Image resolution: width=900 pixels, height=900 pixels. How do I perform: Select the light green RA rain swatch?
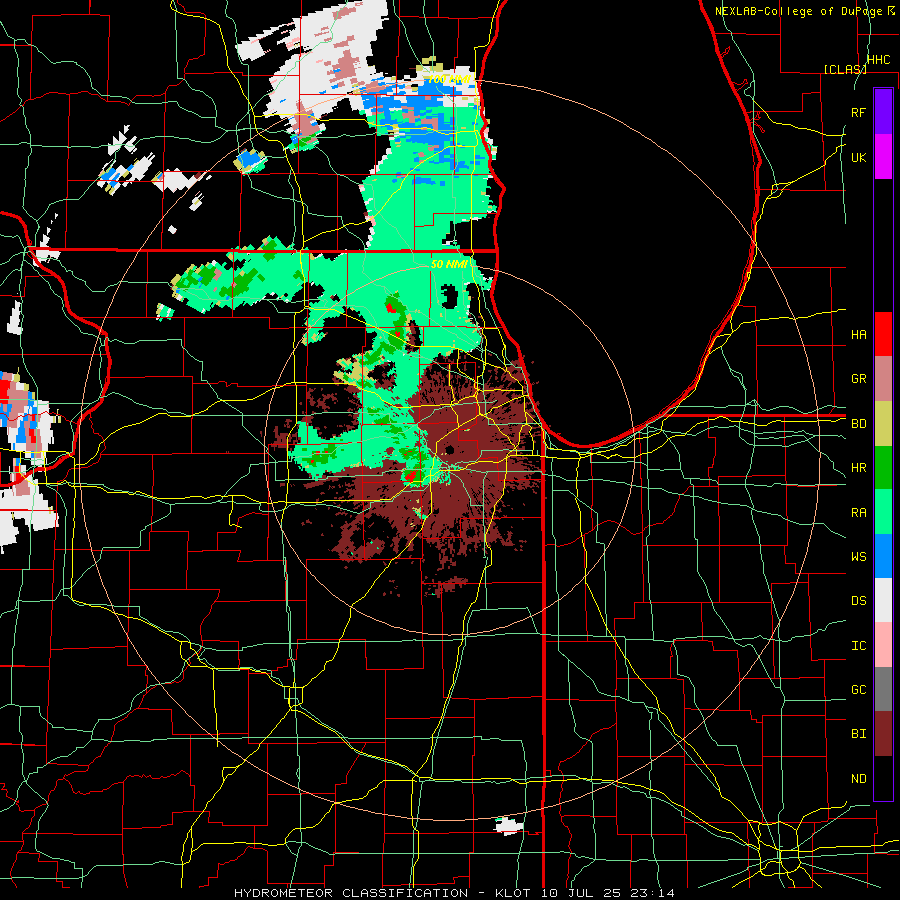(883, 512)
